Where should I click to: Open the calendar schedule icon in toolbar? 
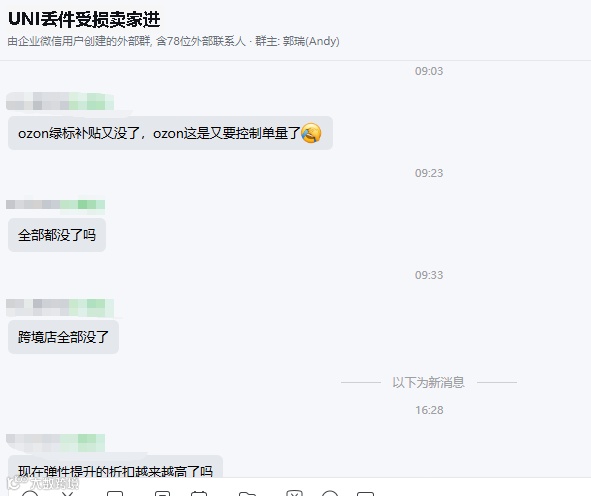pos(199,494)
